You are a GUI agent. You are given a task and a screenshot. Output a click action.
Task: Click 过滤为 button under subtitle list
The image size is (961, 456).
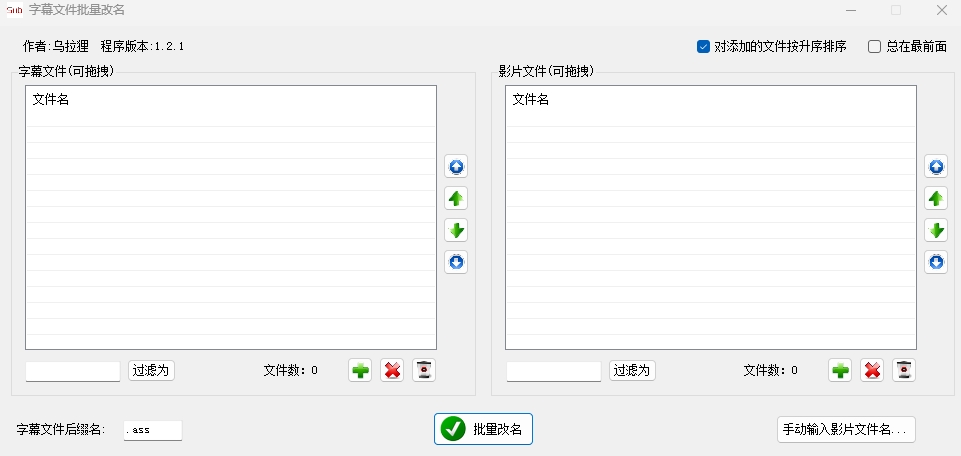pos(151,370)
